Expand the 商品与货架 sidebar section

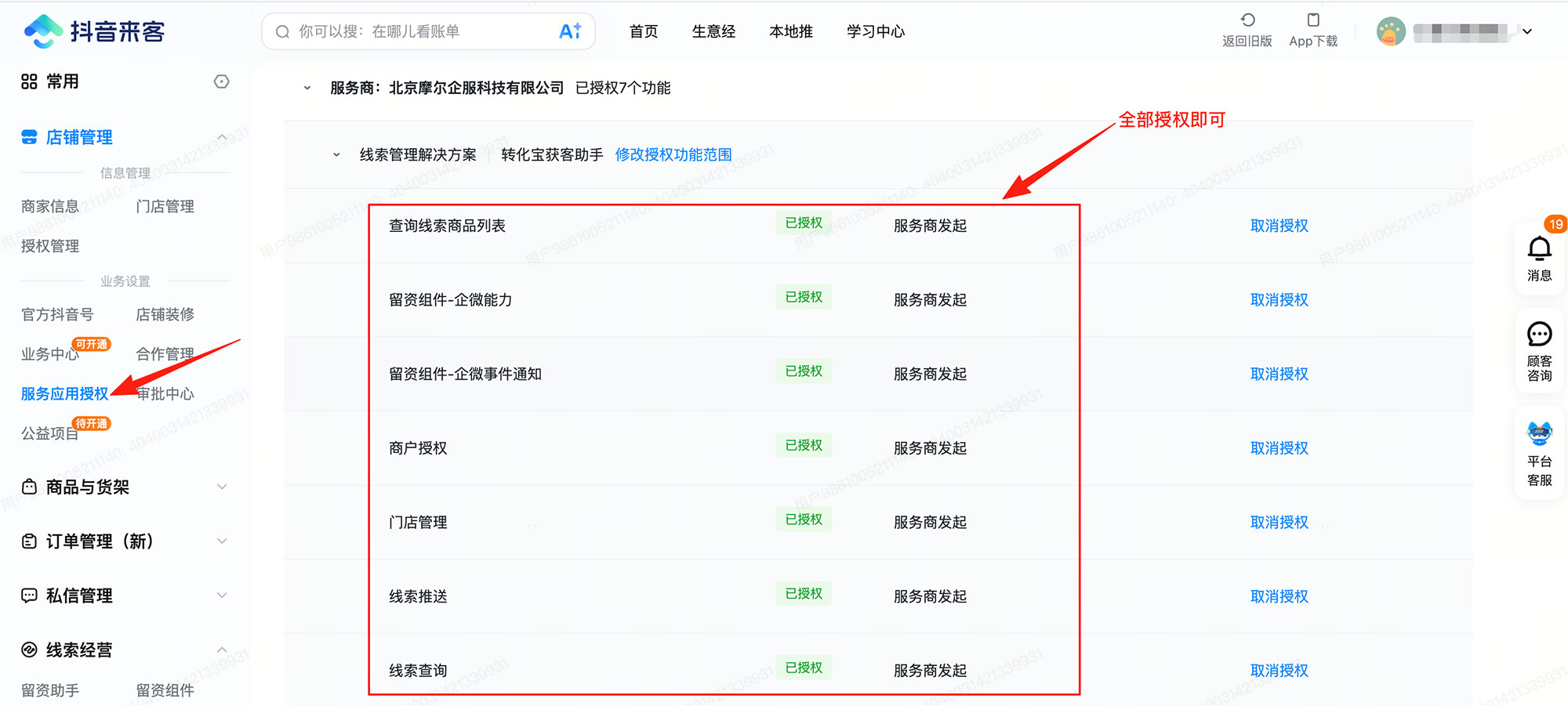[x=222, y=487]
